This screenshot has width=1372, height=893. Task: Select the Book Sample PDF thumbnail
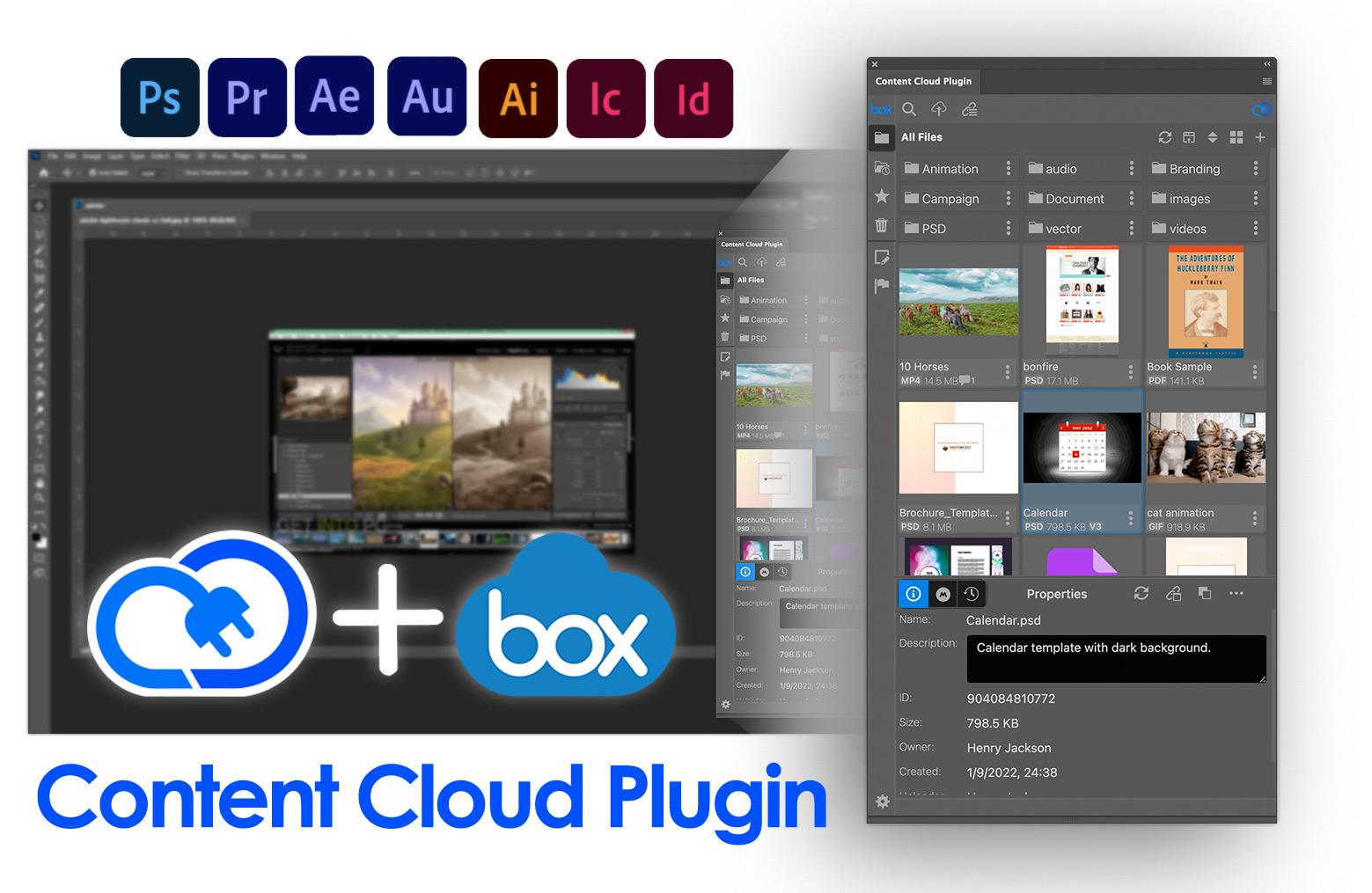pyautogui.click(x=1206, y=302)
